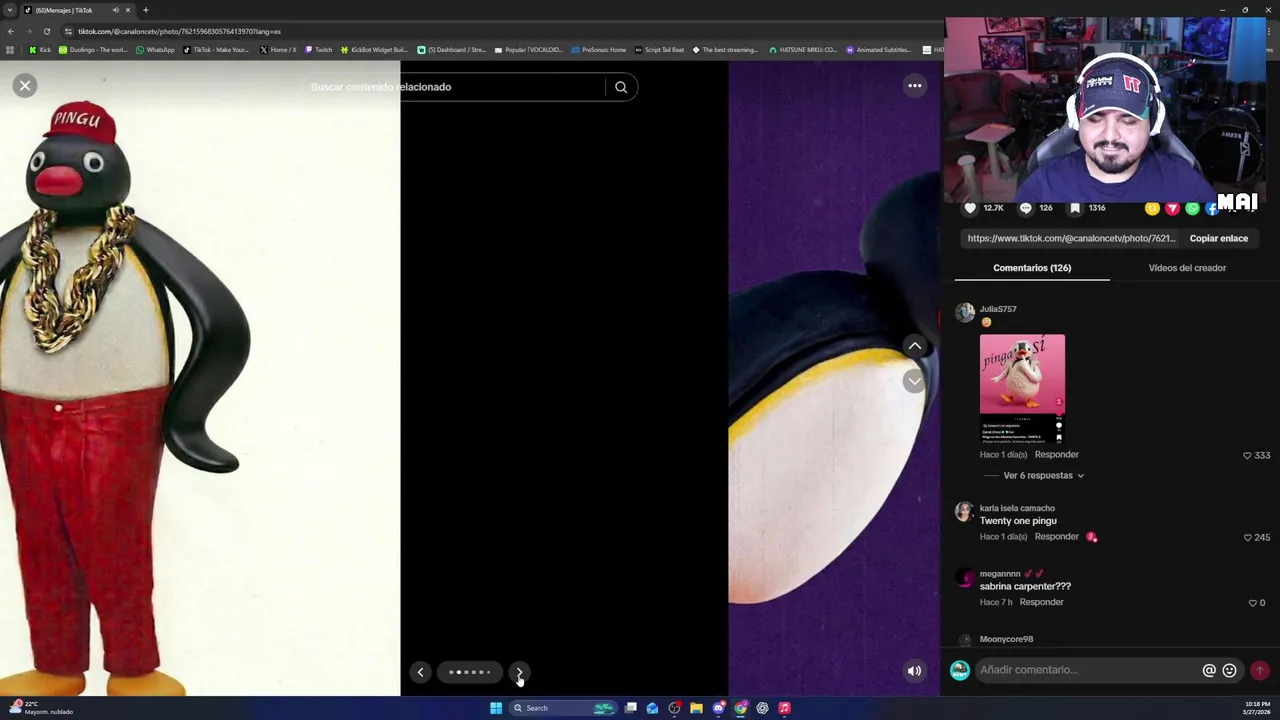Viewport: 1280px width, 720px height.
Task: Show the next photo in slideshow
Action: click(x=519, y=672)
